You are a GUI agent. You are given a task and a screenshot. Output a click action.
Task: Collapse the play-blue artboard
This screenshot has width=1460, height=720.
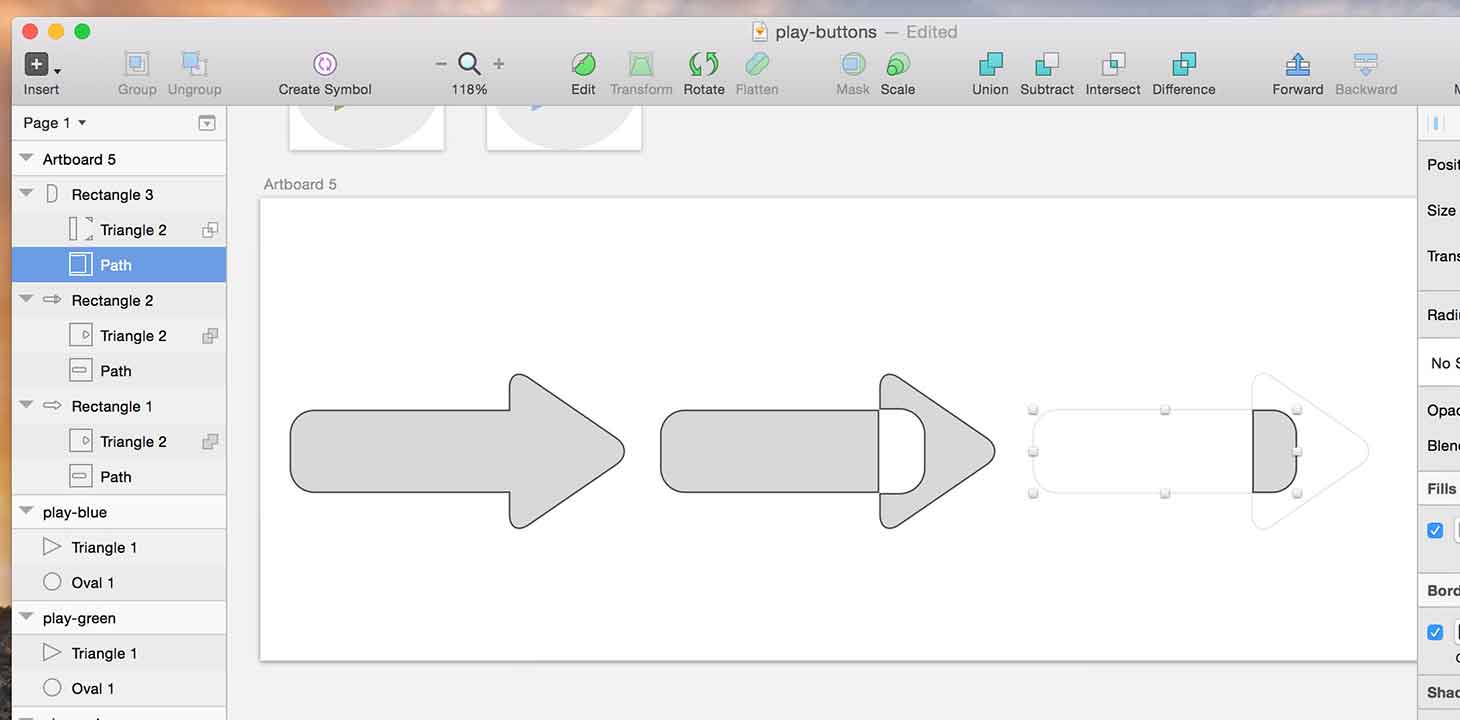[x=26, y=512]
